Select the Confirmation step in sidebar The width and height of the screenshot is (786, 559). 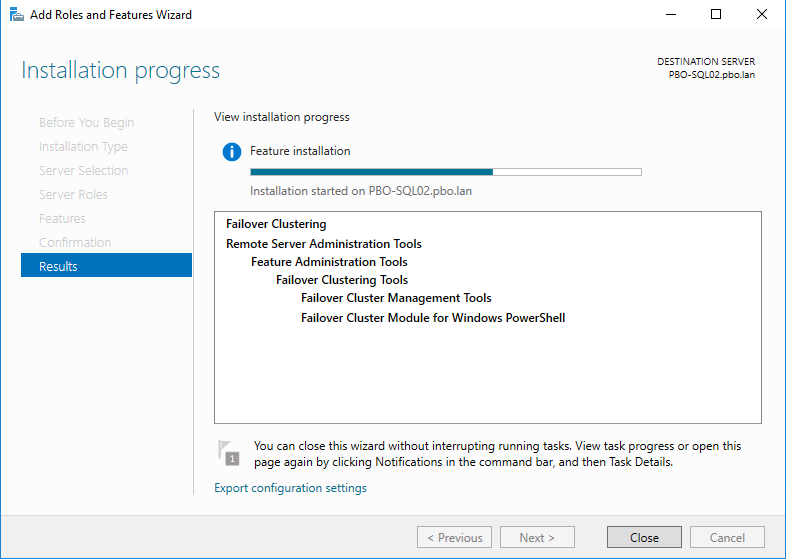point(75,243)
